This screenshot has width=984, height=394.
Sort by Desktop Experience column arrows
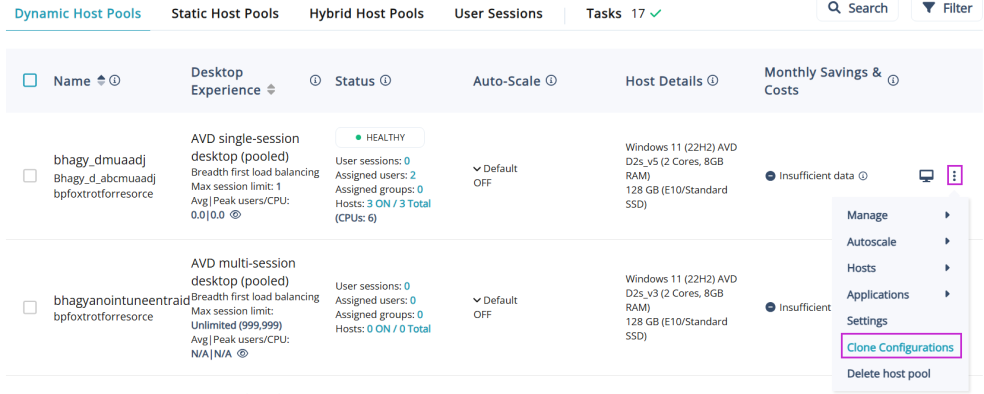(x=271, y=90)
